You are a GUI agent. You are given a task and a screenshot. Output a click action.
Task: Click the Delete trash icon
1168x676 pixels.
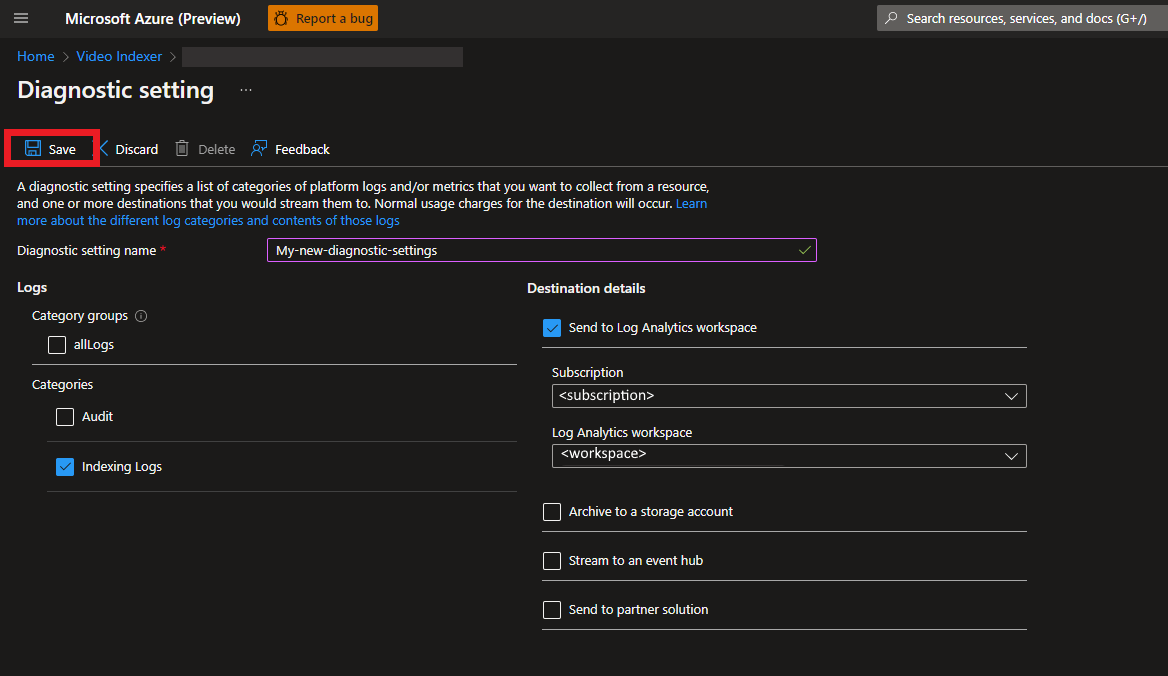(x=182, y=149)
